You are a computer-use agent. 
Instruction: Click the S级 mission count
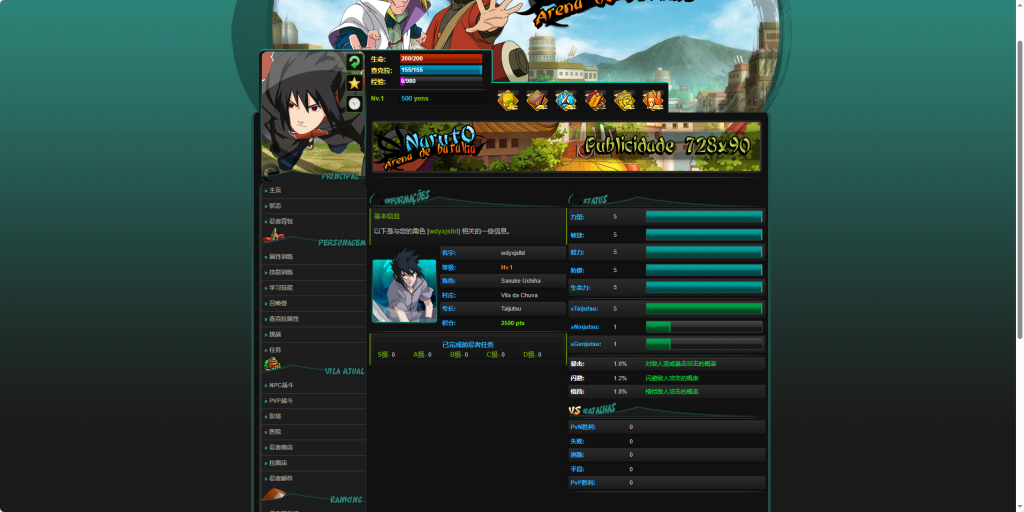pyautogui.click(x=387, y=355)
